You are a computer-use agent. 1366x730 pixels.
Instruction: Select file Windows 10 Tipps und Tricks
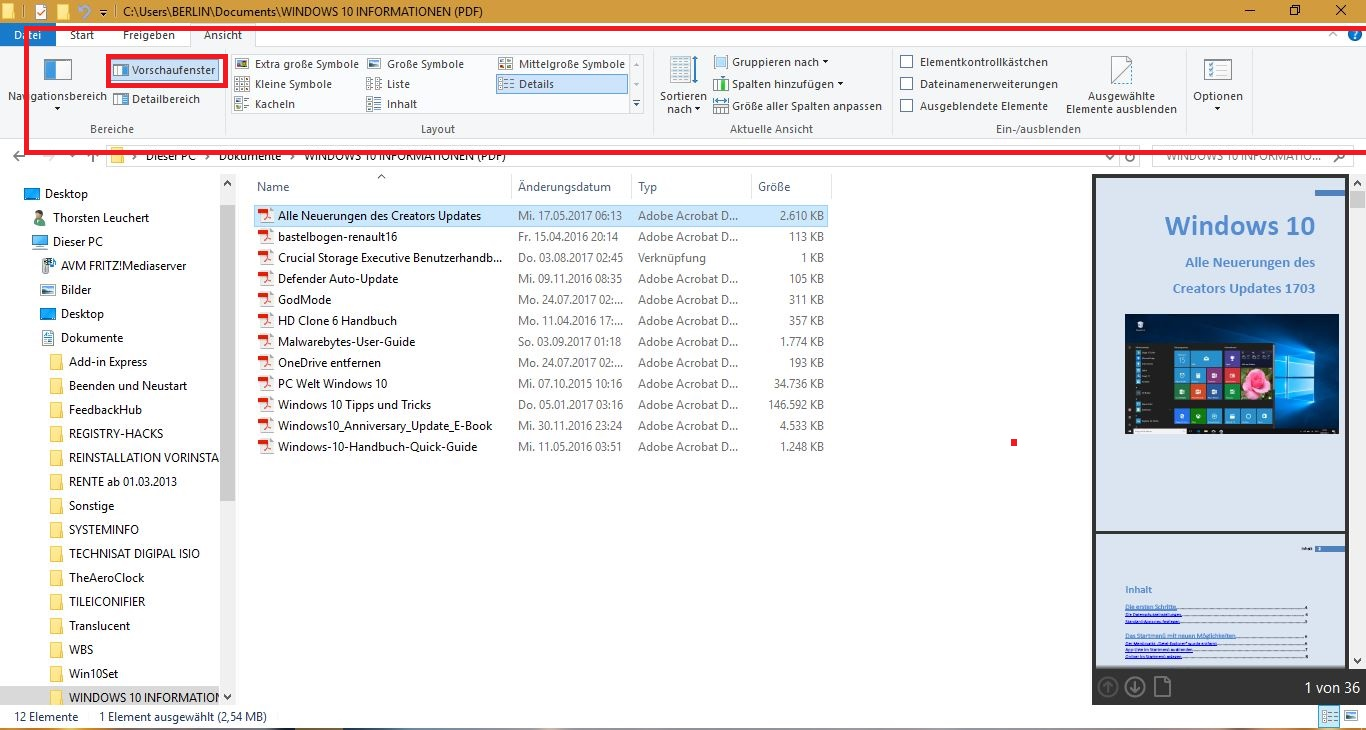[x=354, y=405]
